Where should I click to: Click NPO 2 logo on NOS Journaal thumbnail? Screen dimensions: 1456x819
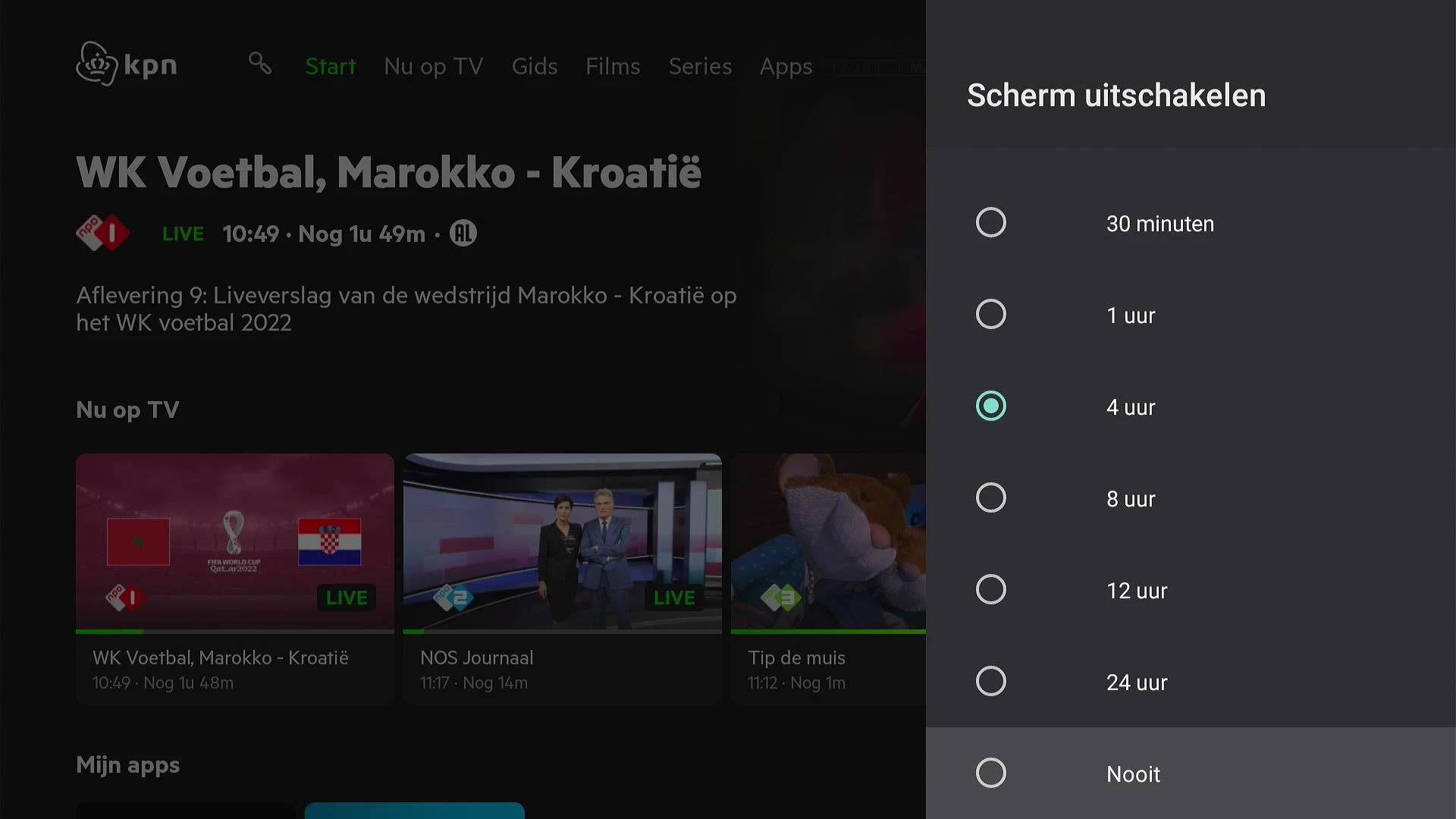[x=453, y=598]
